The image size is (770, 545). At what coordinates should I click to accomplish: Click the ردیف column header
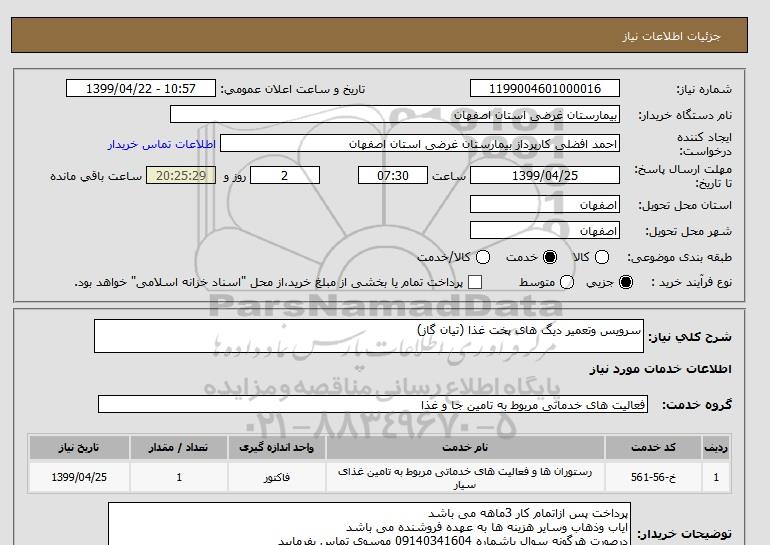click(x=716, y=447)
